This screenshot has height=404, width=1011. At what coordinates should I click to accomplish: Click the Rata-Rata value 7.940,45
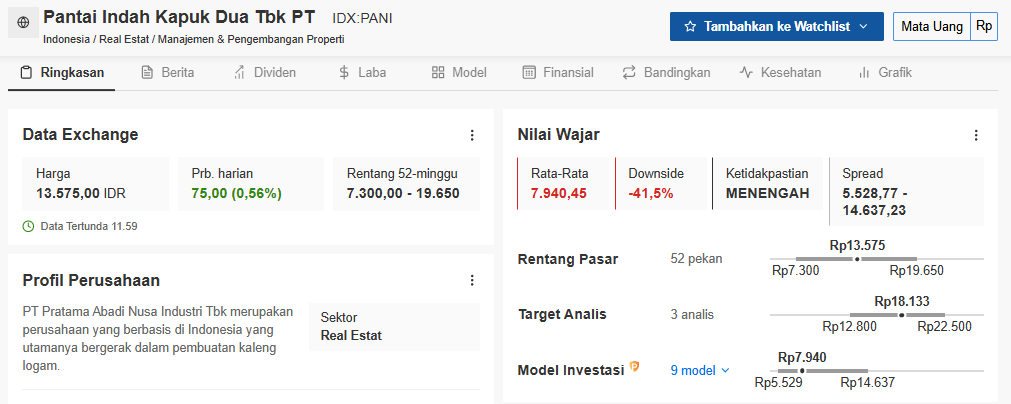click(x=559, y=193)
